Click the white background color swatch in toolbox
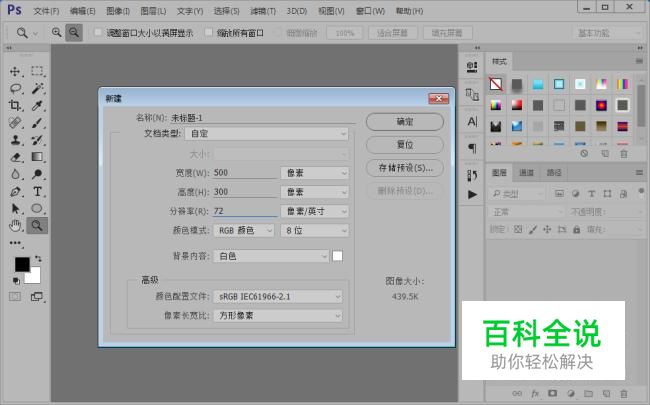The image size is (650, 405). (x=34, y=277)
